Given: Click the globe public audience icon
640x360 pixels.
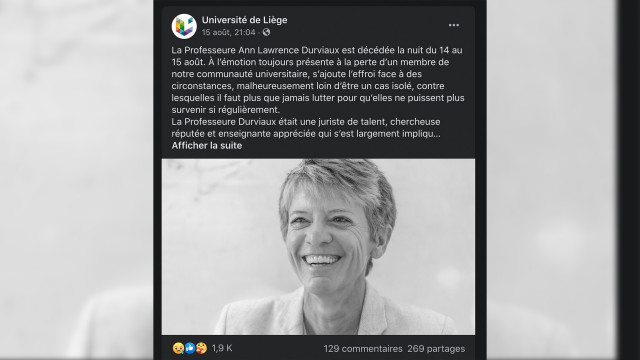Looking at the screenshot, I should (266, 32).
